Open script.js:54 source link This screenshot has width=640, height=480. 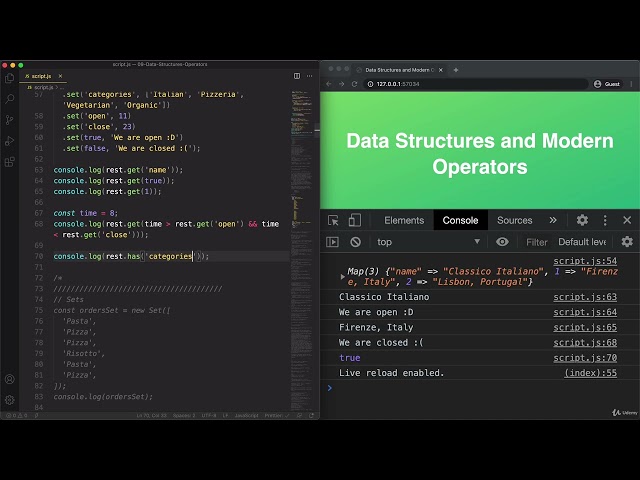click(585, 261)
